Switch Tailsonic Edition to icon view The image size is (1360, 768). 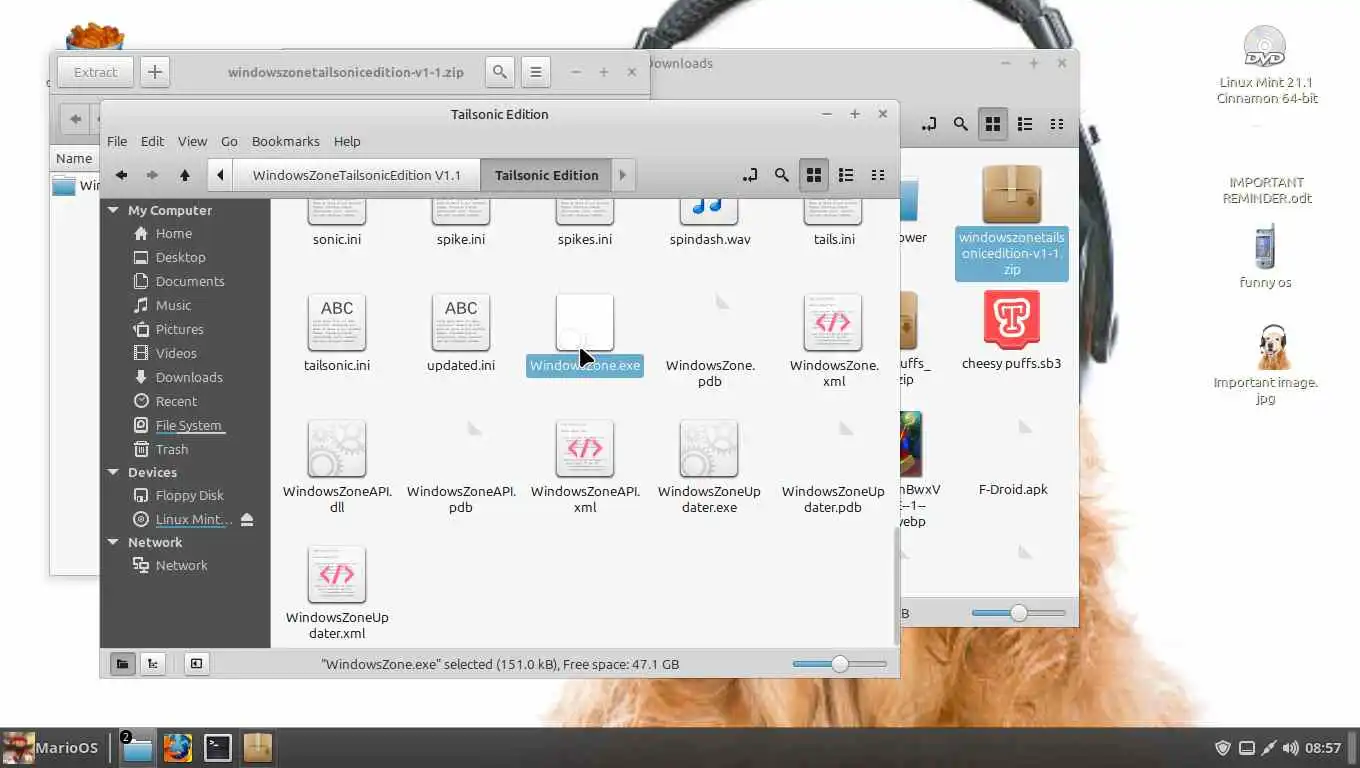[x=814, y=175]
